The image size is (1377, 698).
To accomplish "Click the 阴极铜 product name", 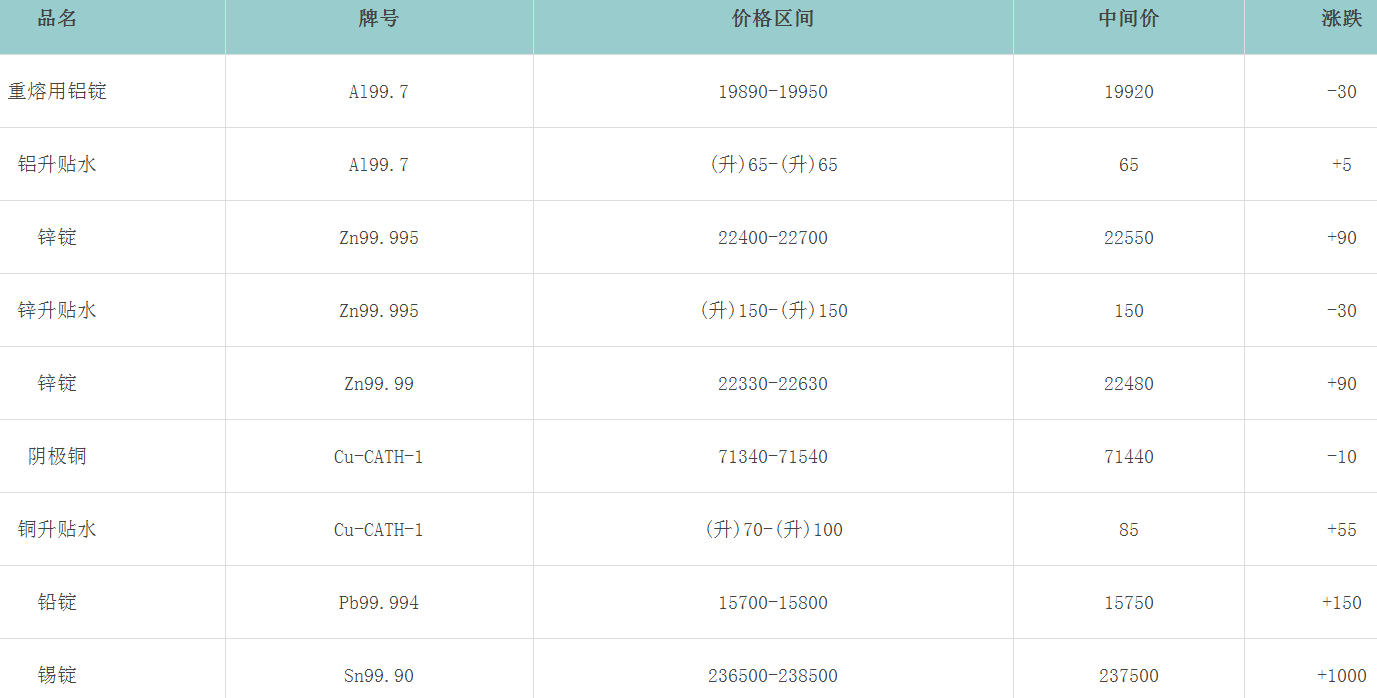I will click(57, 456).
